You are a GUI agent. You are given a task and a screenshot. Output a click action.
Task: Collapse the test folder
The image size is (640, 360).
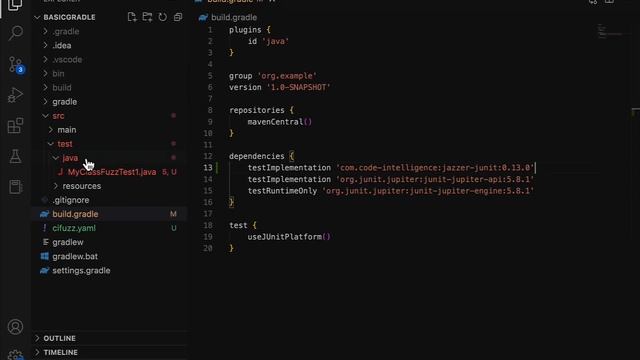[64, 144]
